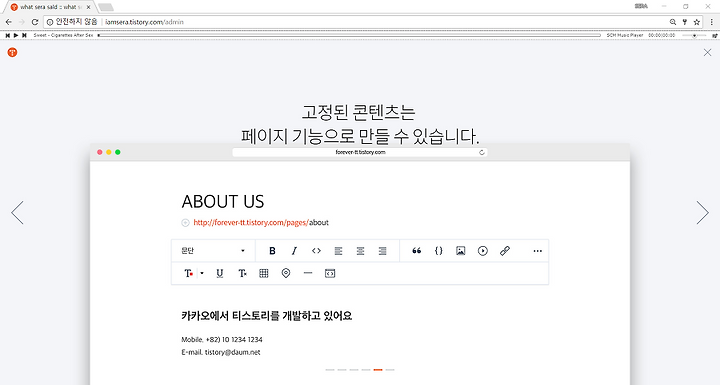Viewport: 720px width, 385px height.
Task: Toggle bold formatting in editor toolbar
Action: (272, 251)
